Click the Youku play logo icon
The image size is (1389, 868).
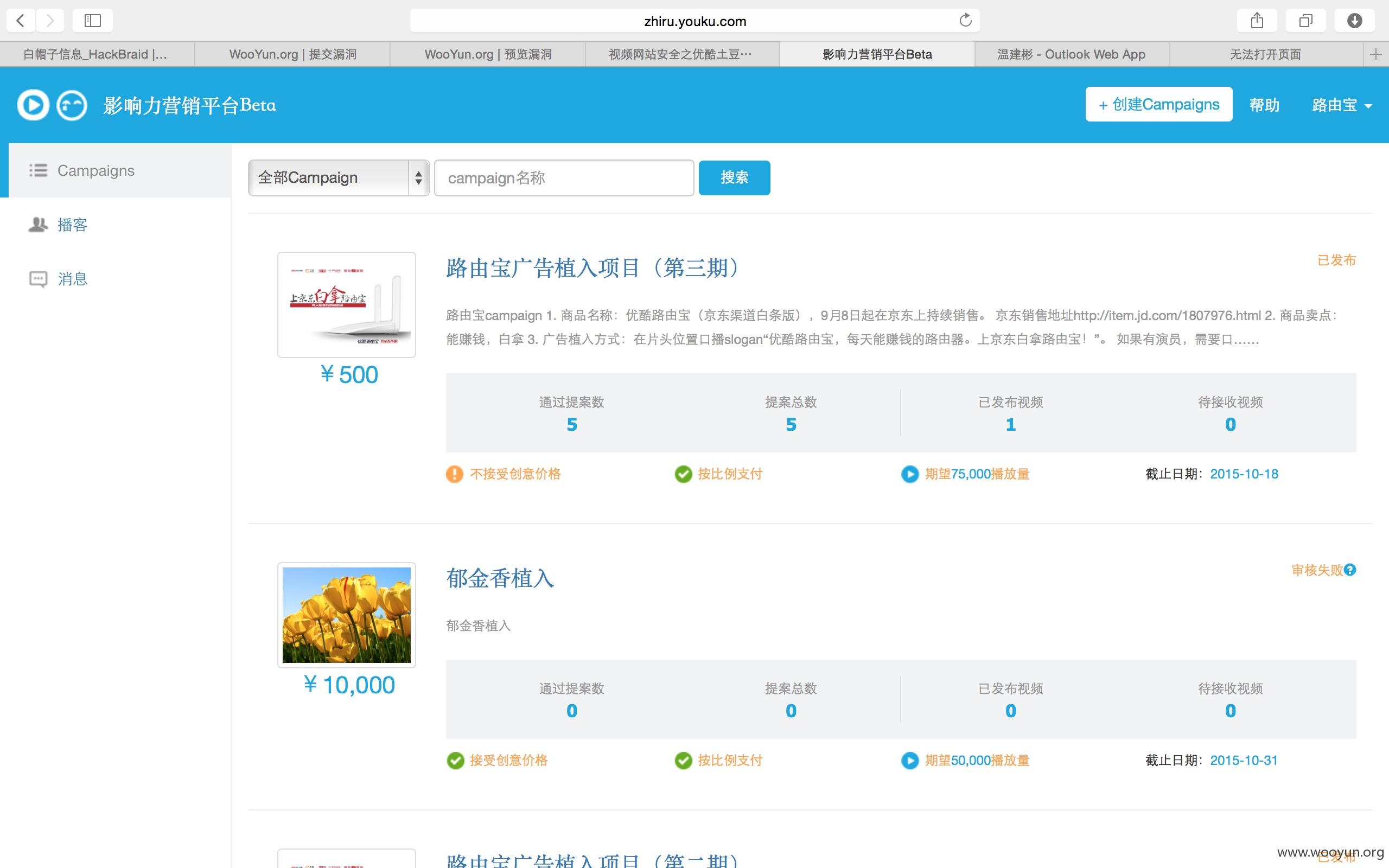pos(33,105)
